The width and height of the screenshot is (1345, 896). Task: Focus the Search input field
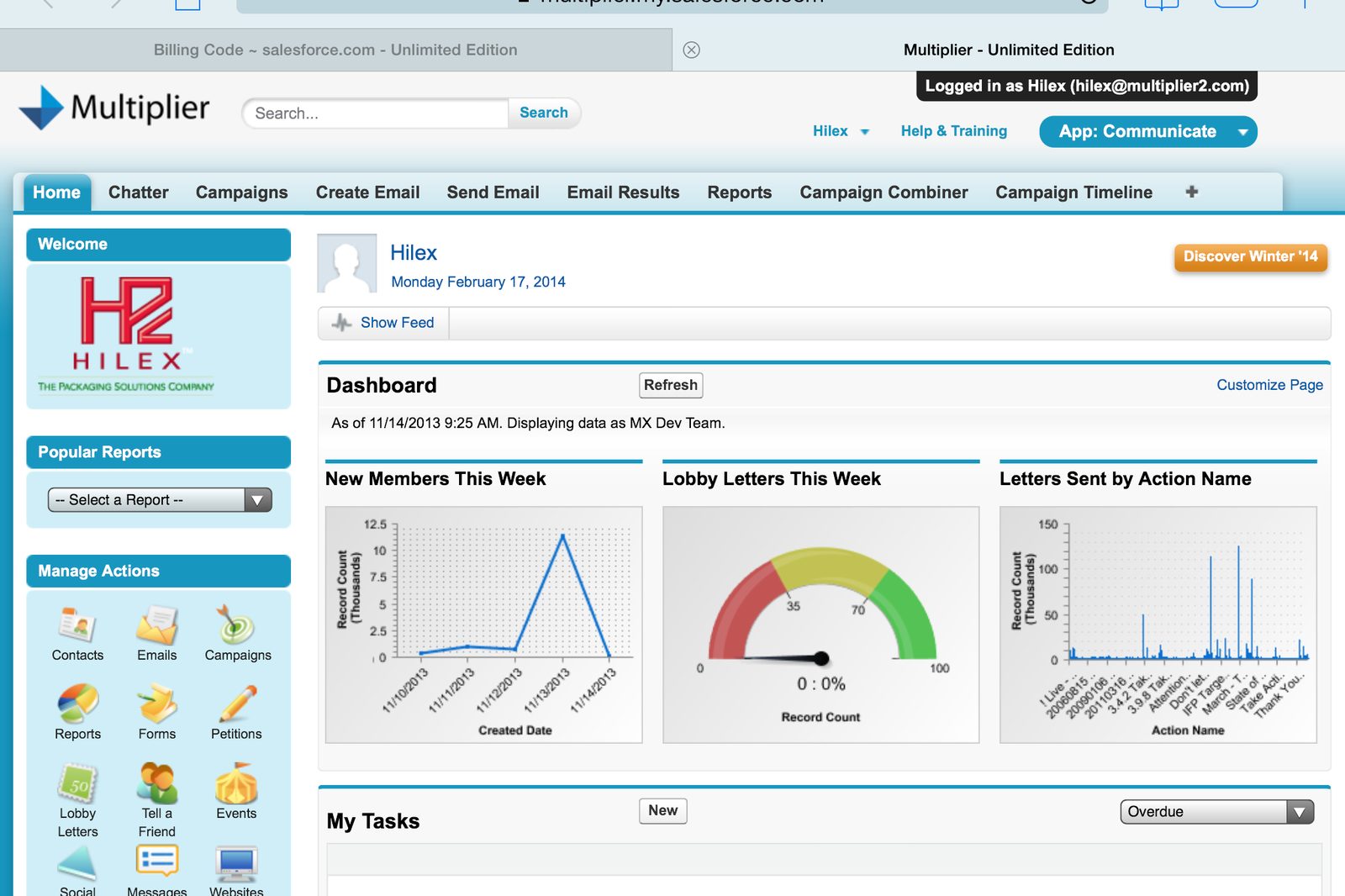click(x=376, y=113)
